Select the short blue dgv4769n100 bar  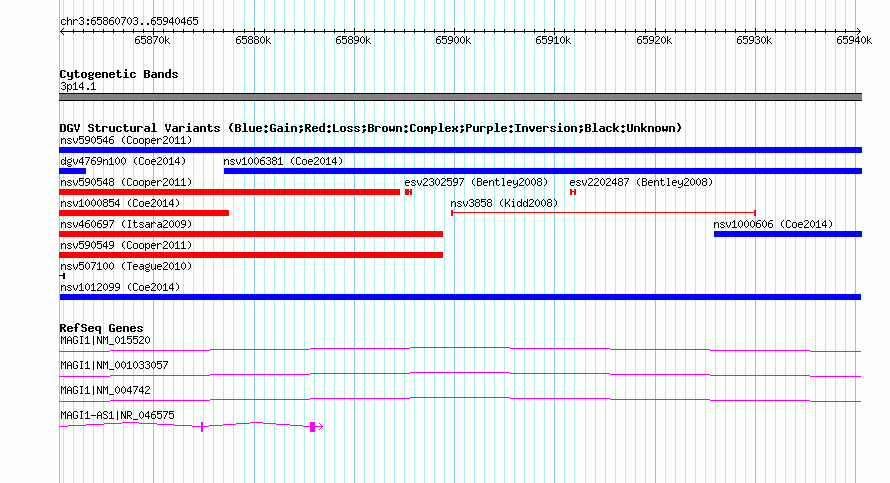(x=73, y=171)
